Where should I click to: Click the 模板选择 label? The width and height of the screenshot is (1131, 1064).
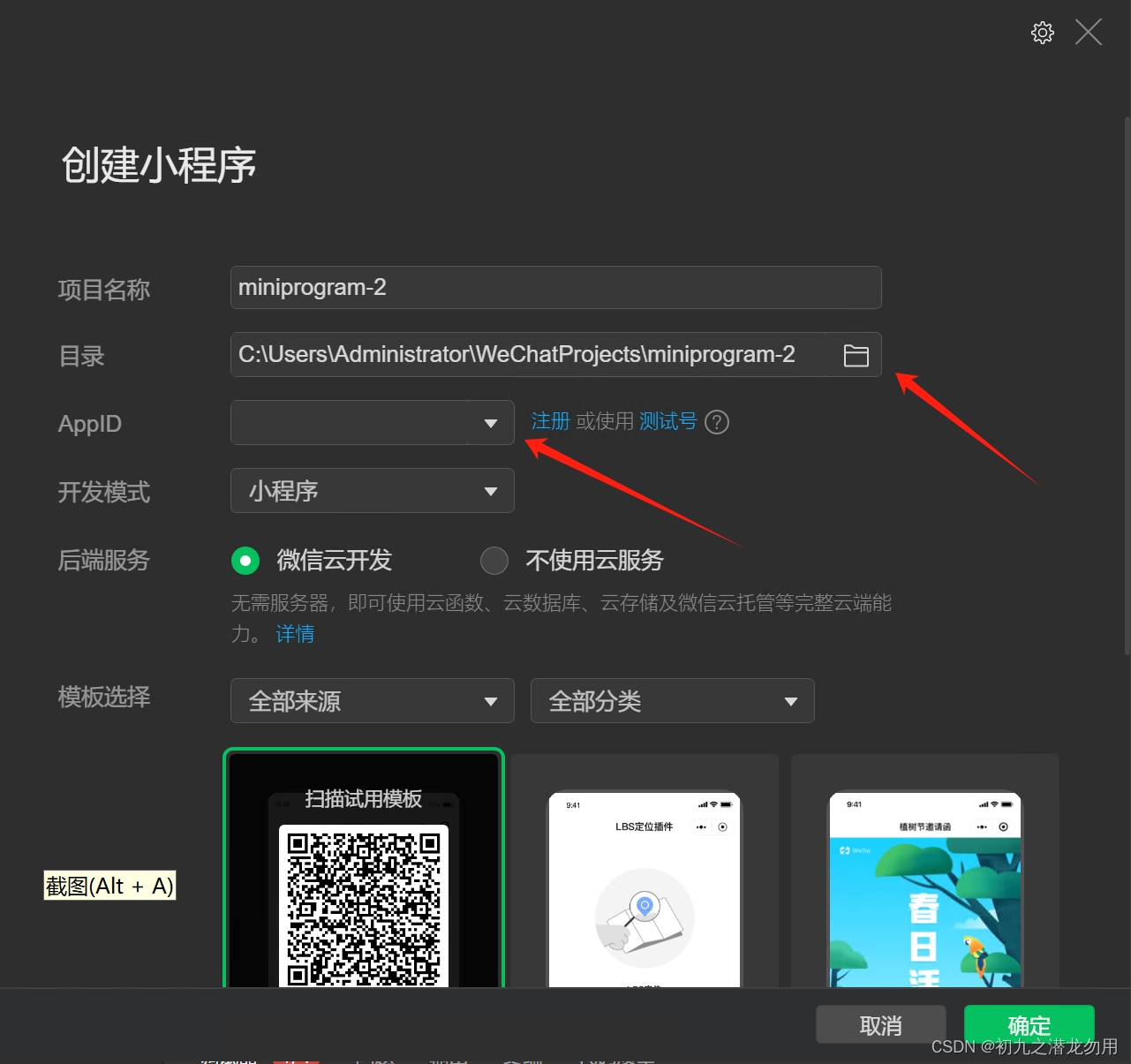[104, 697]
